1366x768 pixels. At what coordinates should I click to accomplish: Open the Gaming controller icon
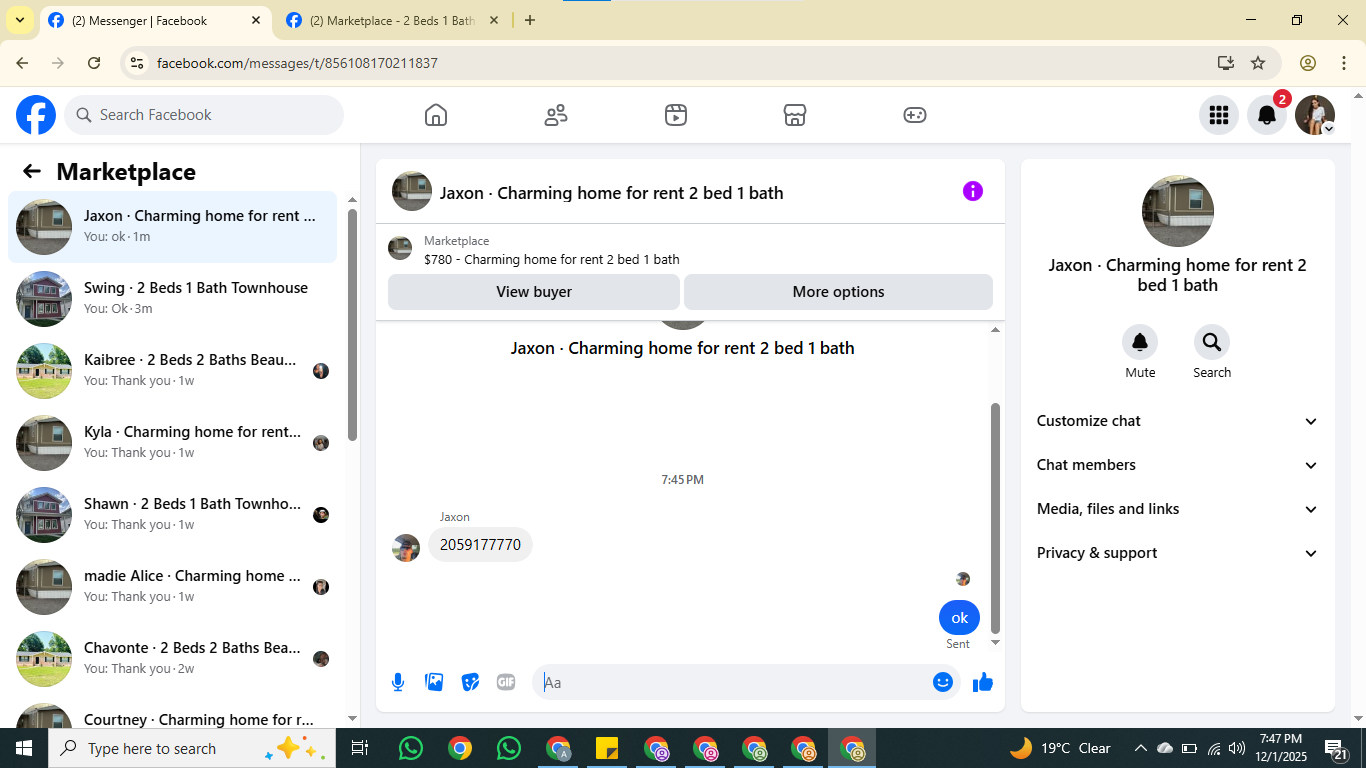click(915, 115)
